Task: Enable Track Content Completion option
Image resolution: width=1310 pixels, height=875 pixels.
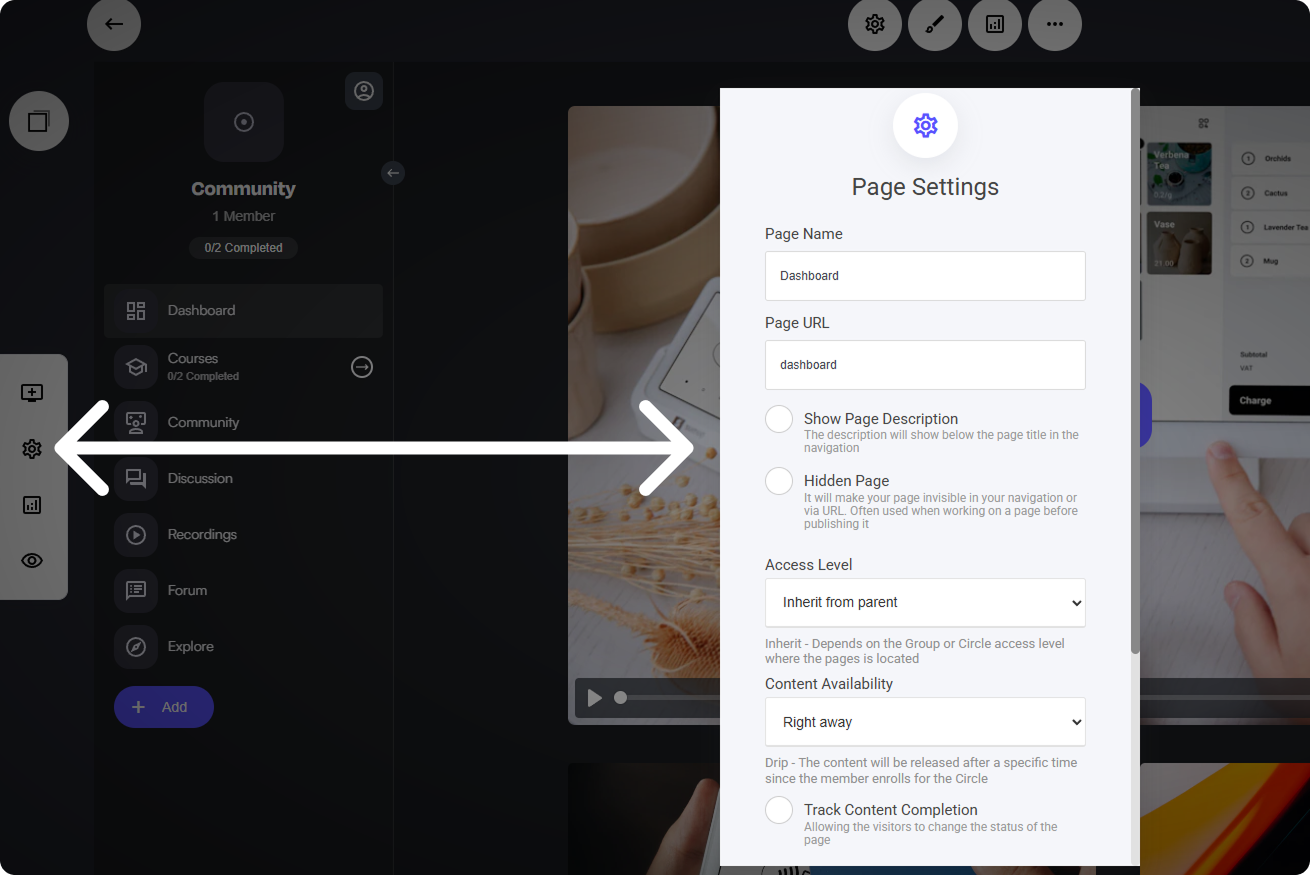Action: click(779, 810)
